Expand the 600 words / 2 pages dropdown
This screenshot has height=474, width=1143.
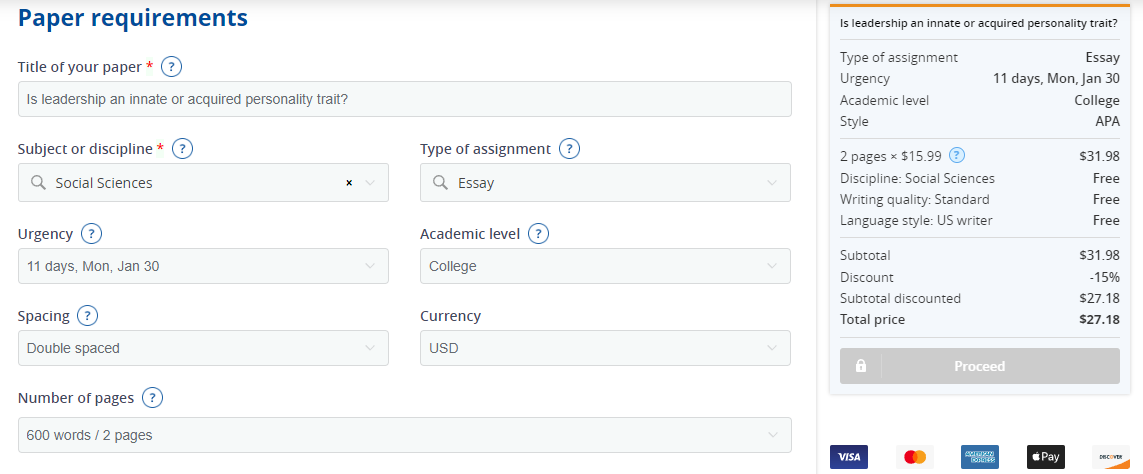point(405,435)
